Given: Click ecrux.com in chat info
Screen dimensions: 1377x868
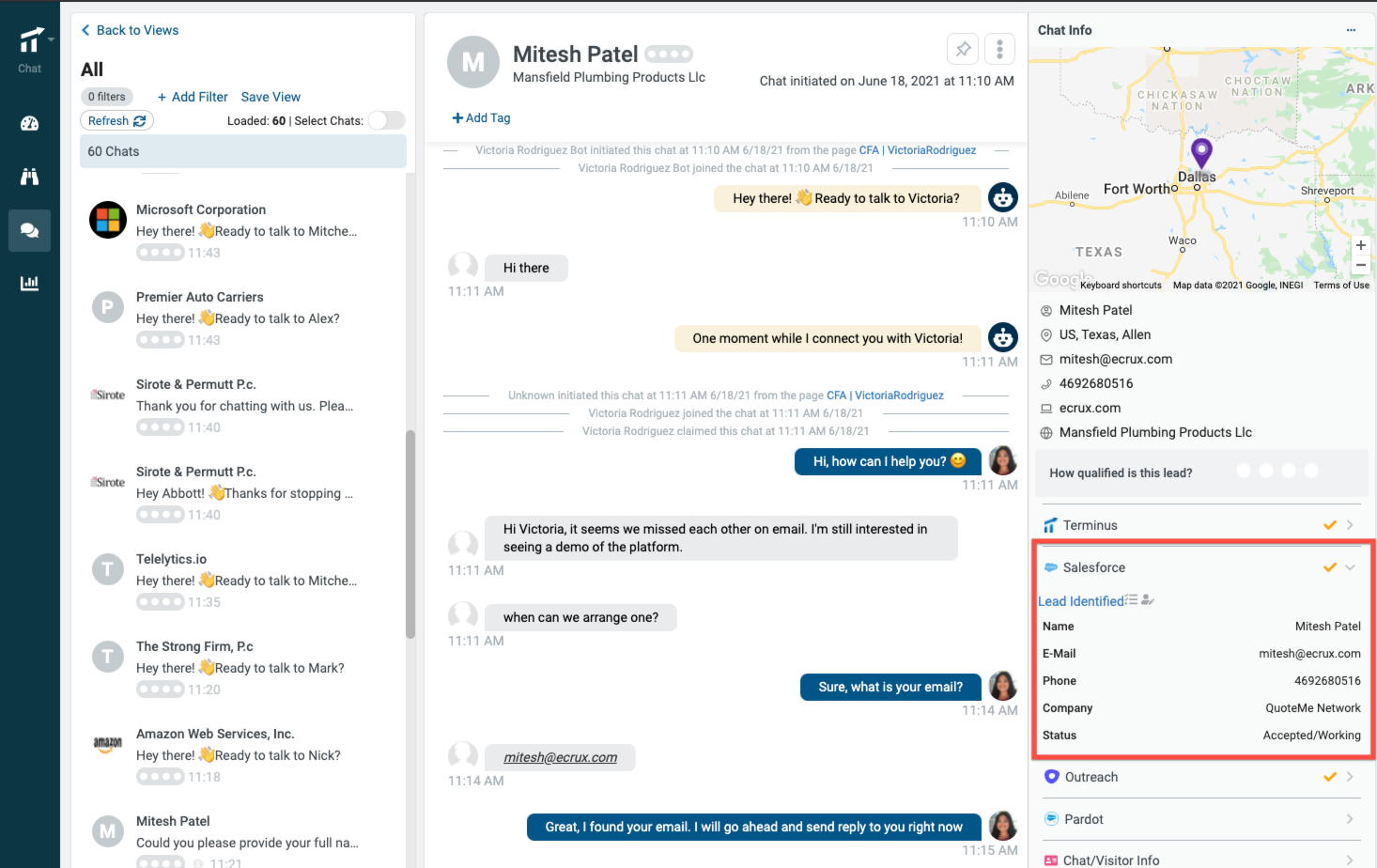Looking at the screenshot, I should click(x=1090, y=408).
